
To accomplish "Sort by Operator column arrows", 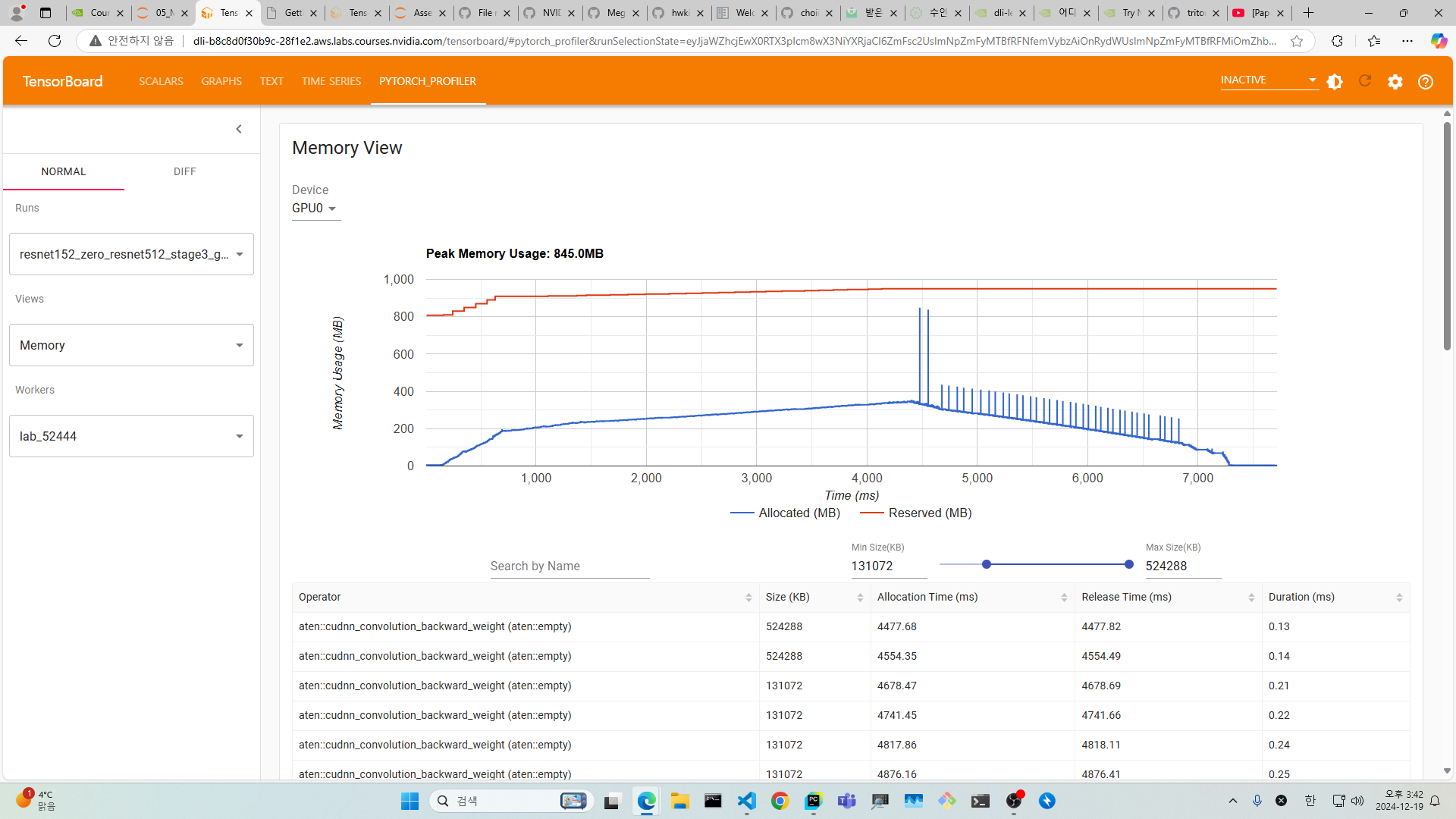I will point(748,598).
